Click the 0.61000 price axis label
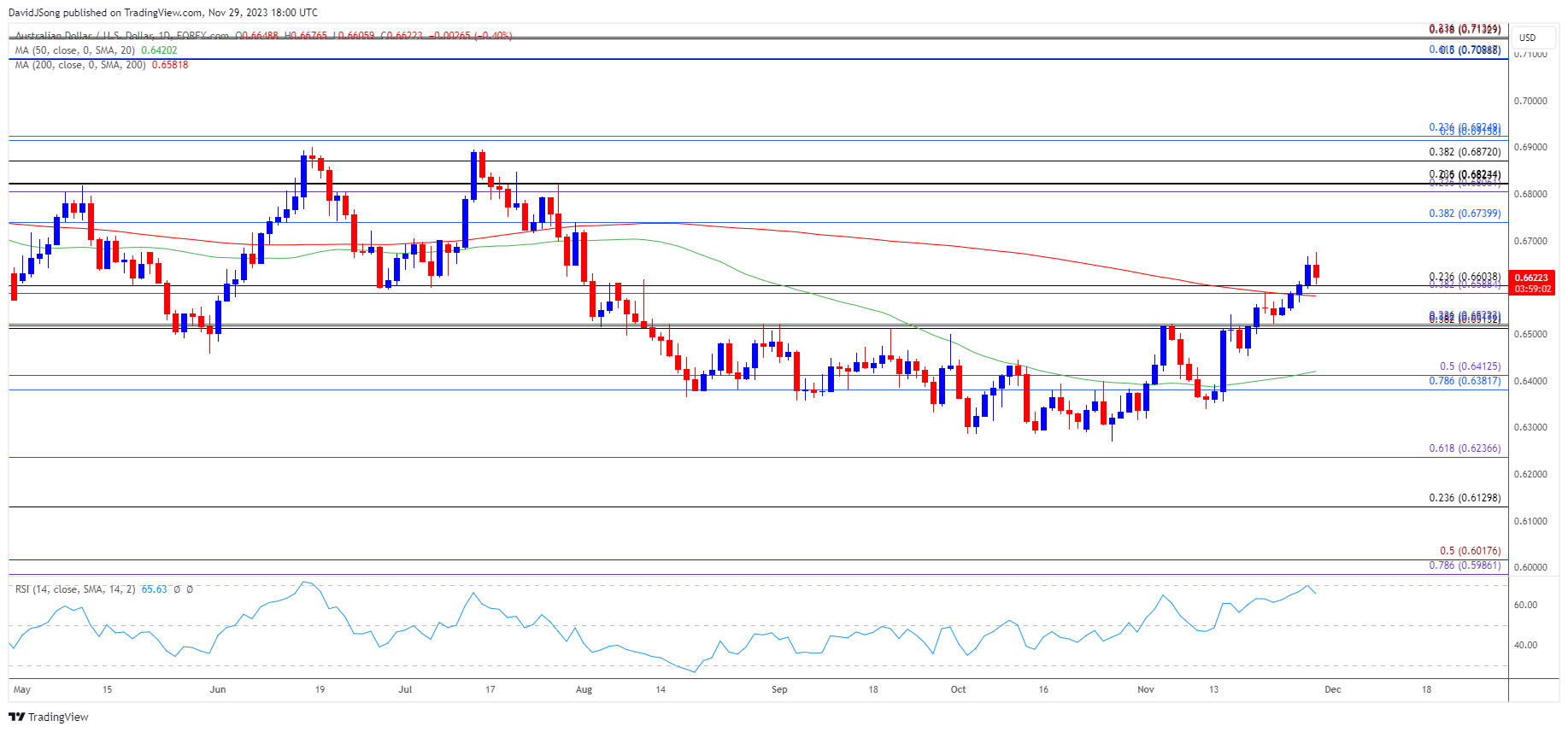This screenshot has width=1568, height=732. pos(1530,522)
